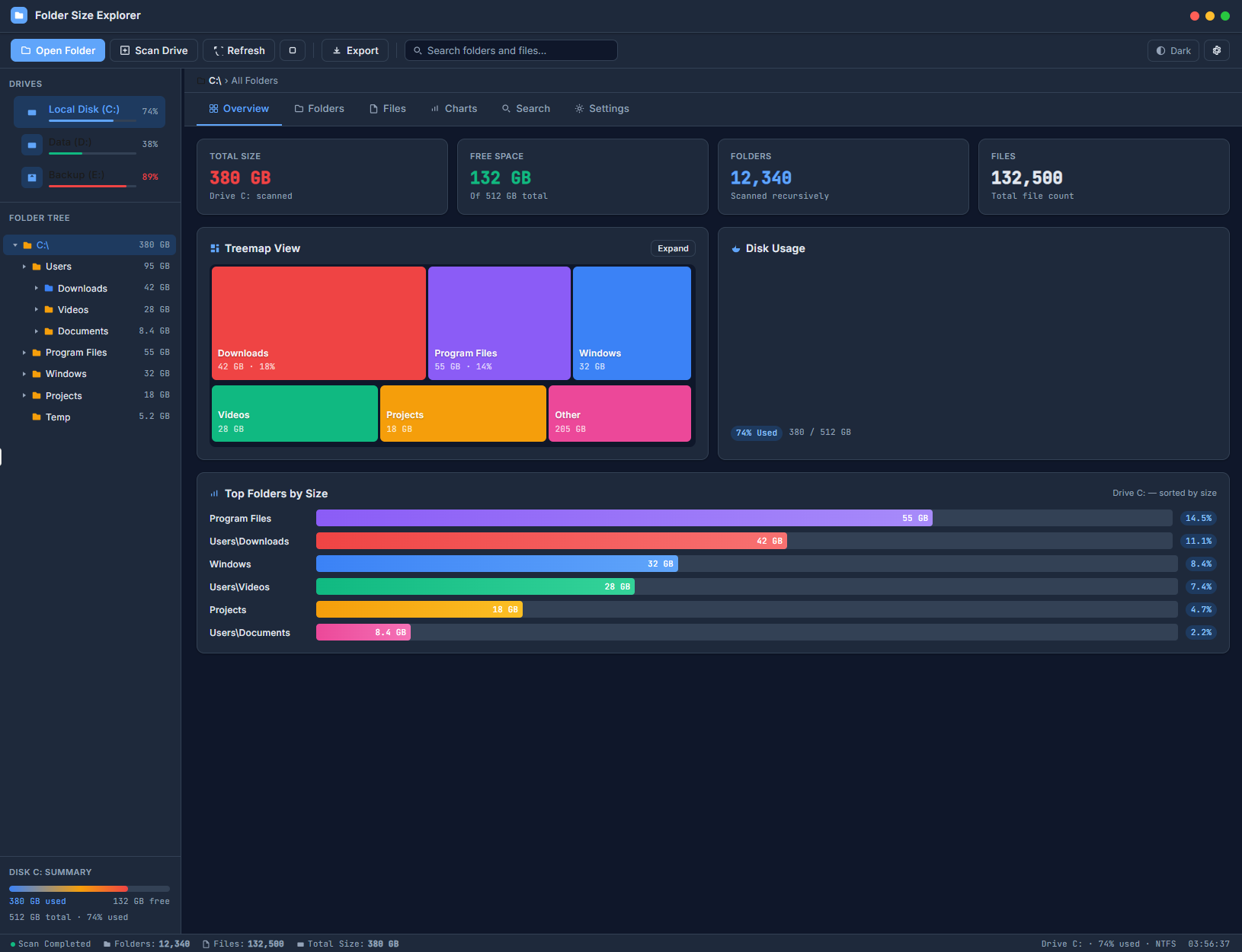Select the Local Disk (C:) drive
The height and width of the screenshot is (952, 1242).
tap(85, 110)
